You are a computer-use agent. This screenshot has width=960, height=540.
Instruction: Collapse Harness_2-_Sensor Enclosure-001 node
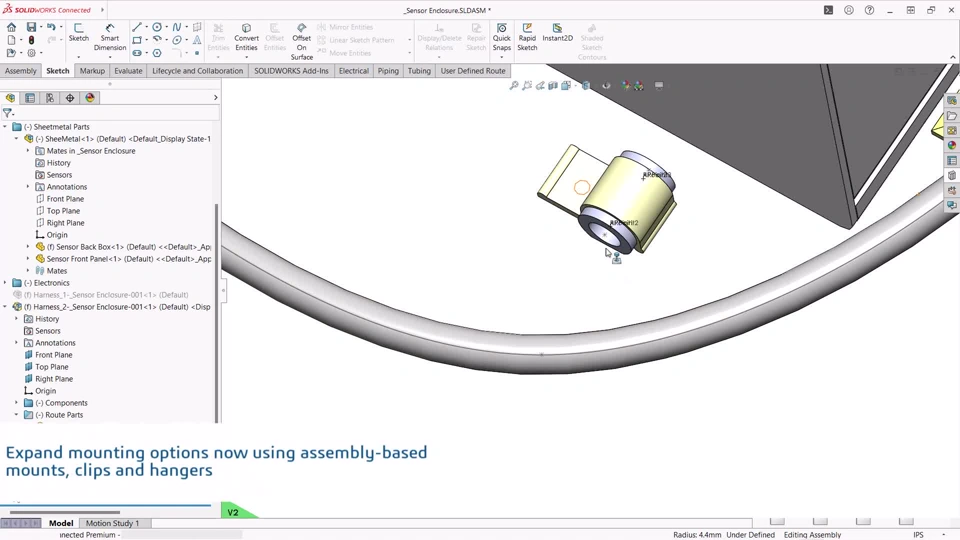click(6, 307)
